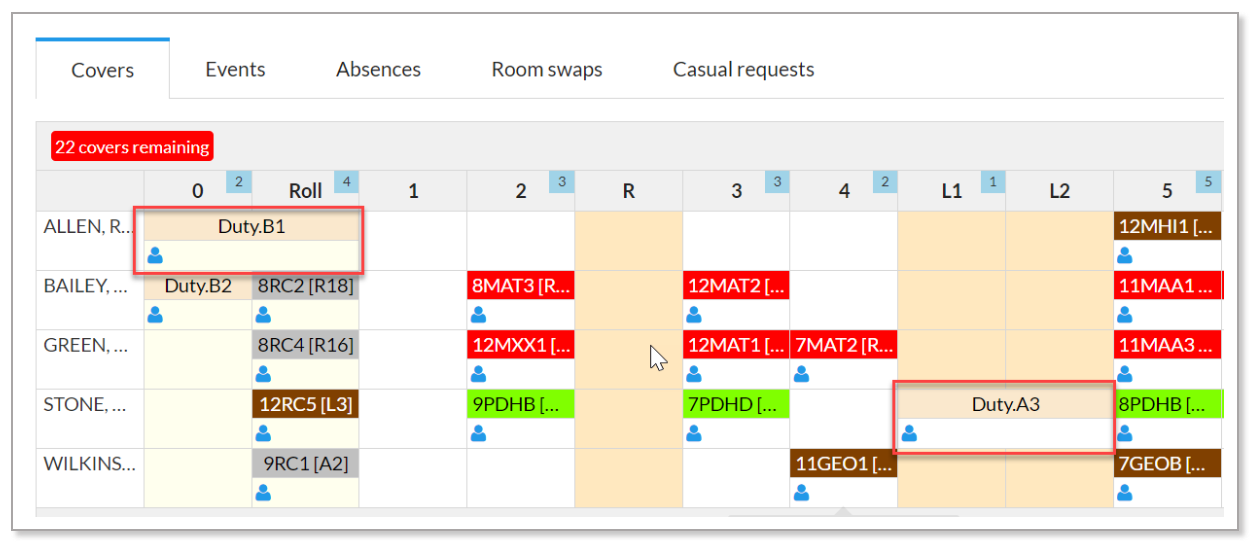
Task: Click the 22 covers remaining badge
Action: (132, 147)
